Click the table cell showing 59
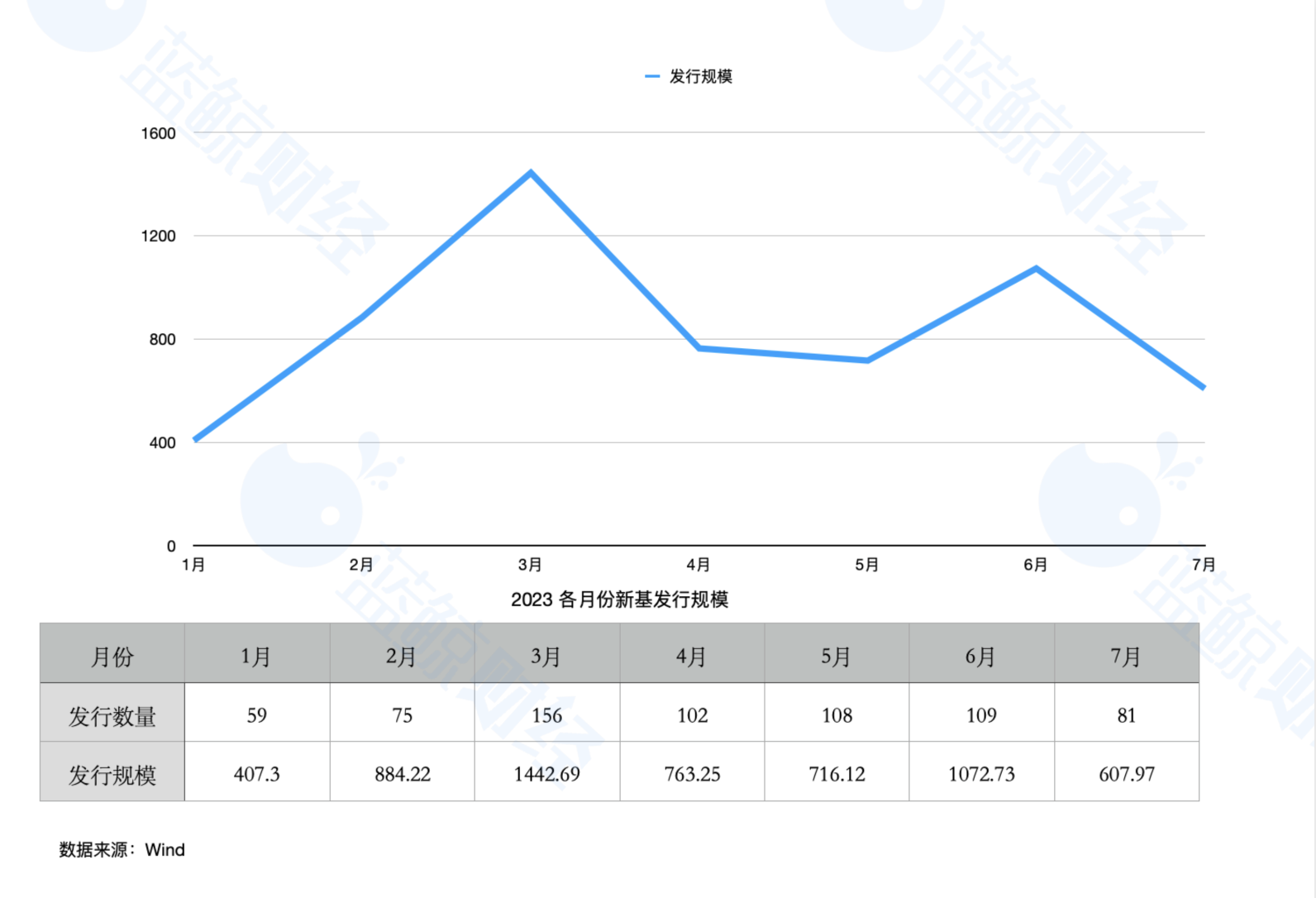This screenshot has height=898, width=1316. coord(257,716)
